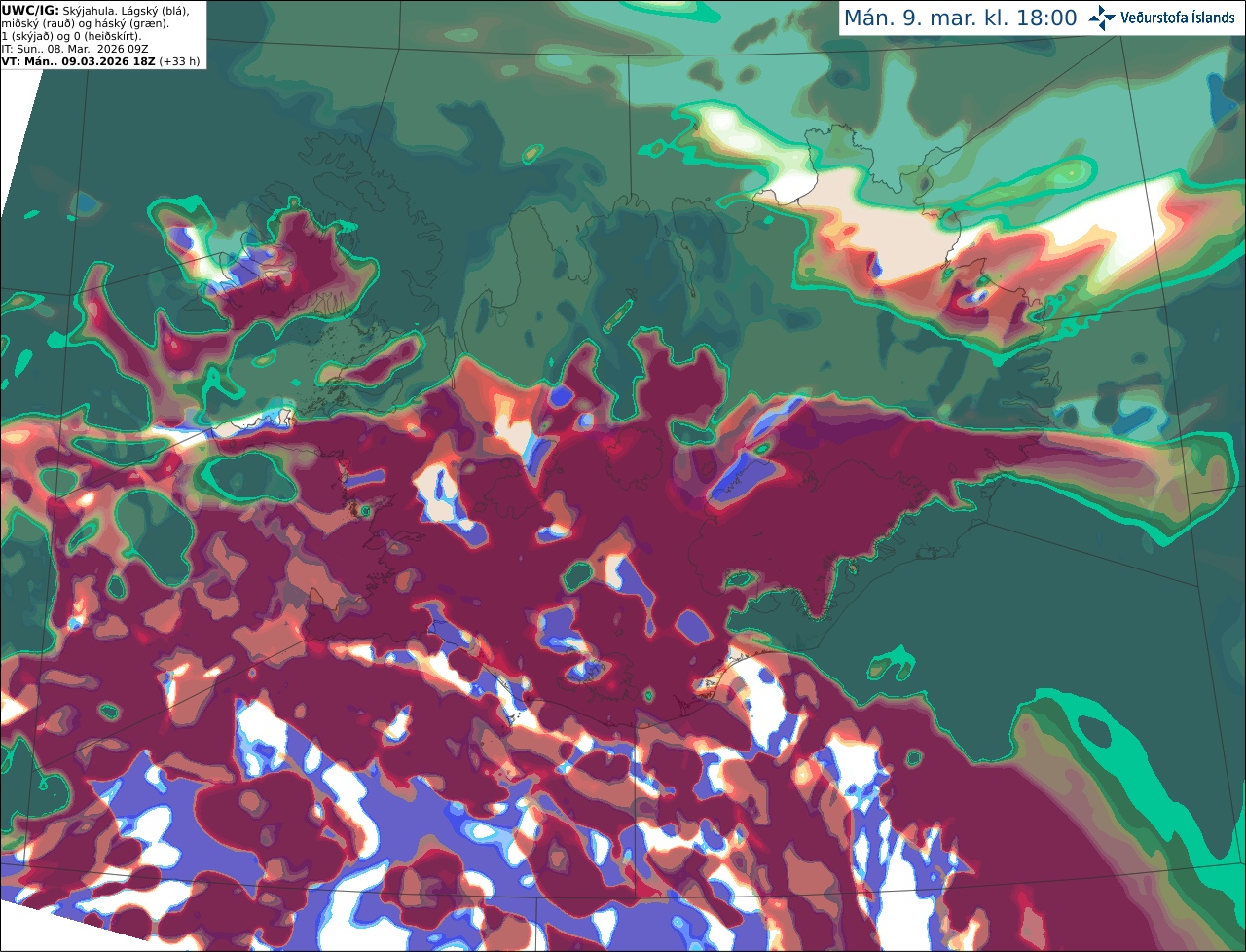This screenshot has height=952, width=1246.
Task: Click the 'Mán. 9. mar. kl. 18:00' time label
Action: click(x=961, y=18)
